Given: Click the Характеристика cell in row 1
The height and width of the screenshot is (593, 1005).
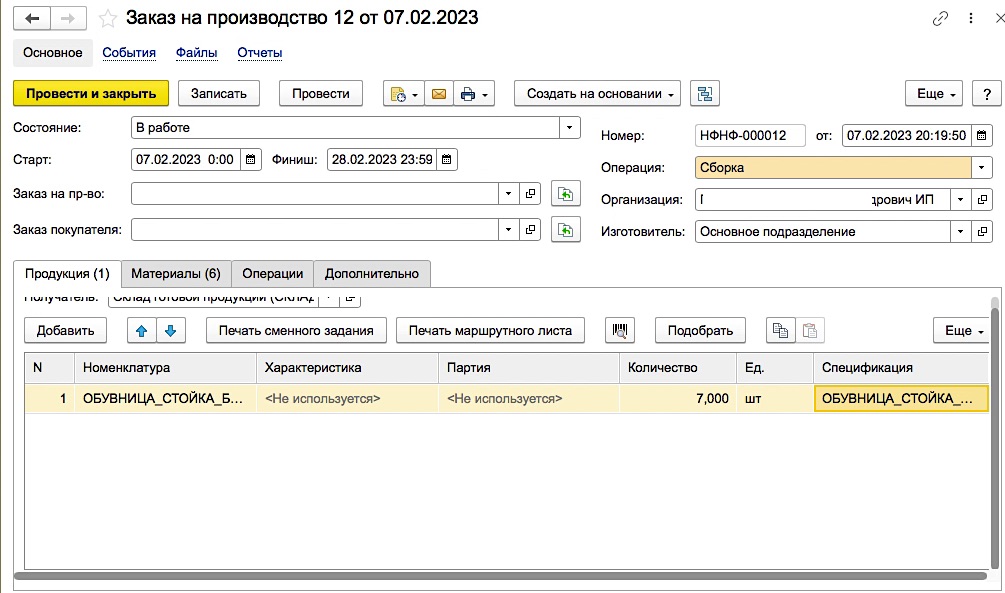Looking at the screenshot, I should [347, 398].
